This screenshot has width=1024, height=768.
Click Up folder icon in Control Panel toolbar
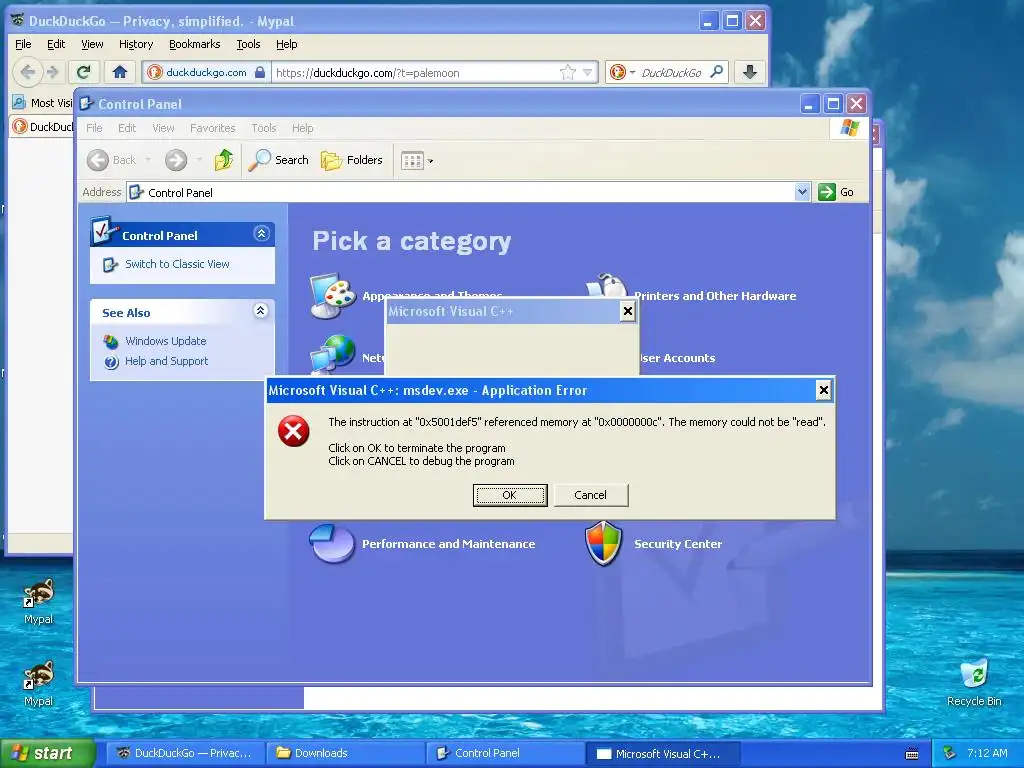pos(223,159)
